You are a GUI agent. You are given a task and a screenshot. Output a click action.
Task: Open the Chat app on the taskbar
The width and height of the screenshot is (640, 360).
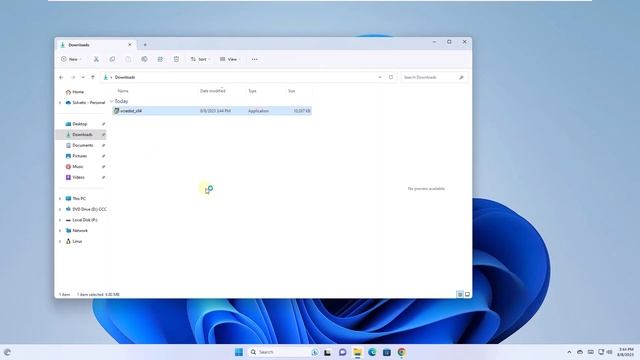(342, 352)
